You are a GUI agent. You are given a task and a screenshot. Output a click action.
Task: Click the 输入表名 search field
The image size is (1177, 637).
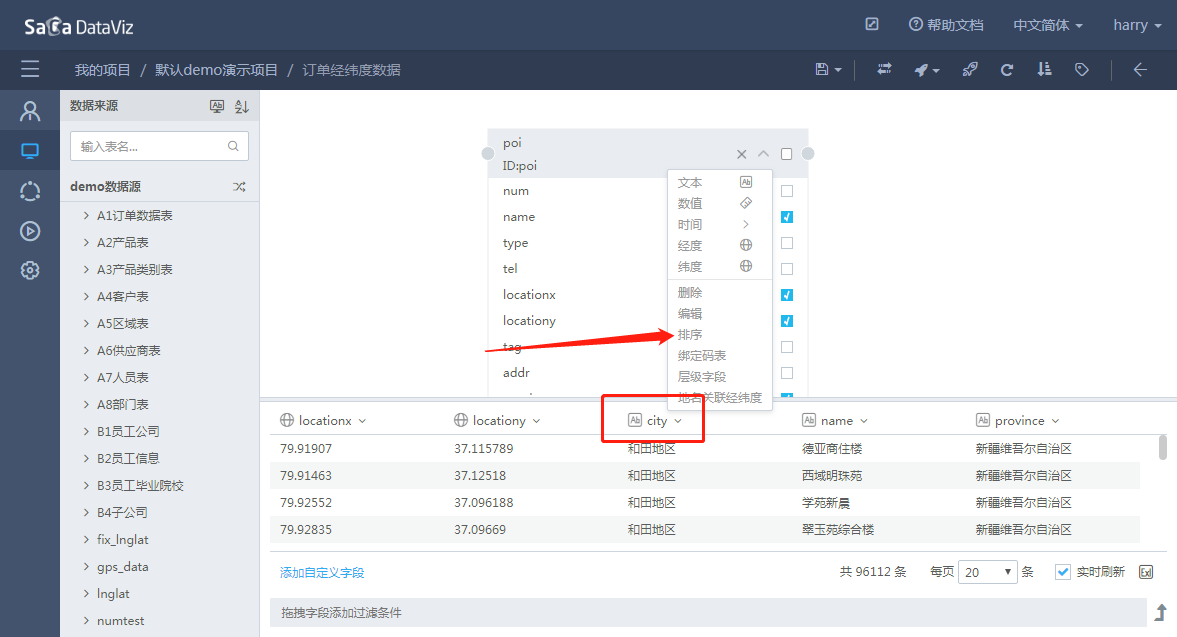150,146
